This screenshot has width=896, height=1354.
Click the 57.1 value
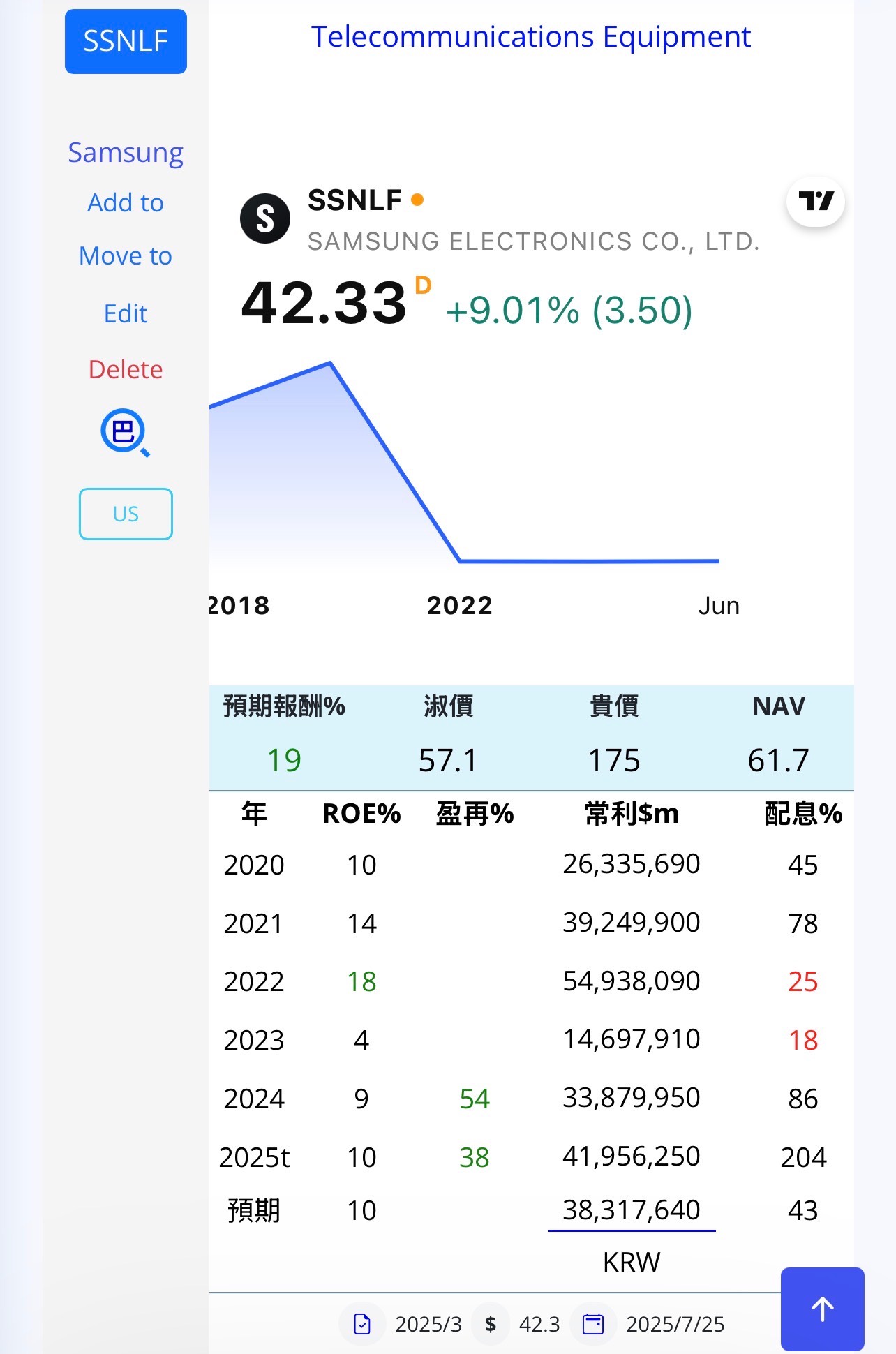pos(449,760)
